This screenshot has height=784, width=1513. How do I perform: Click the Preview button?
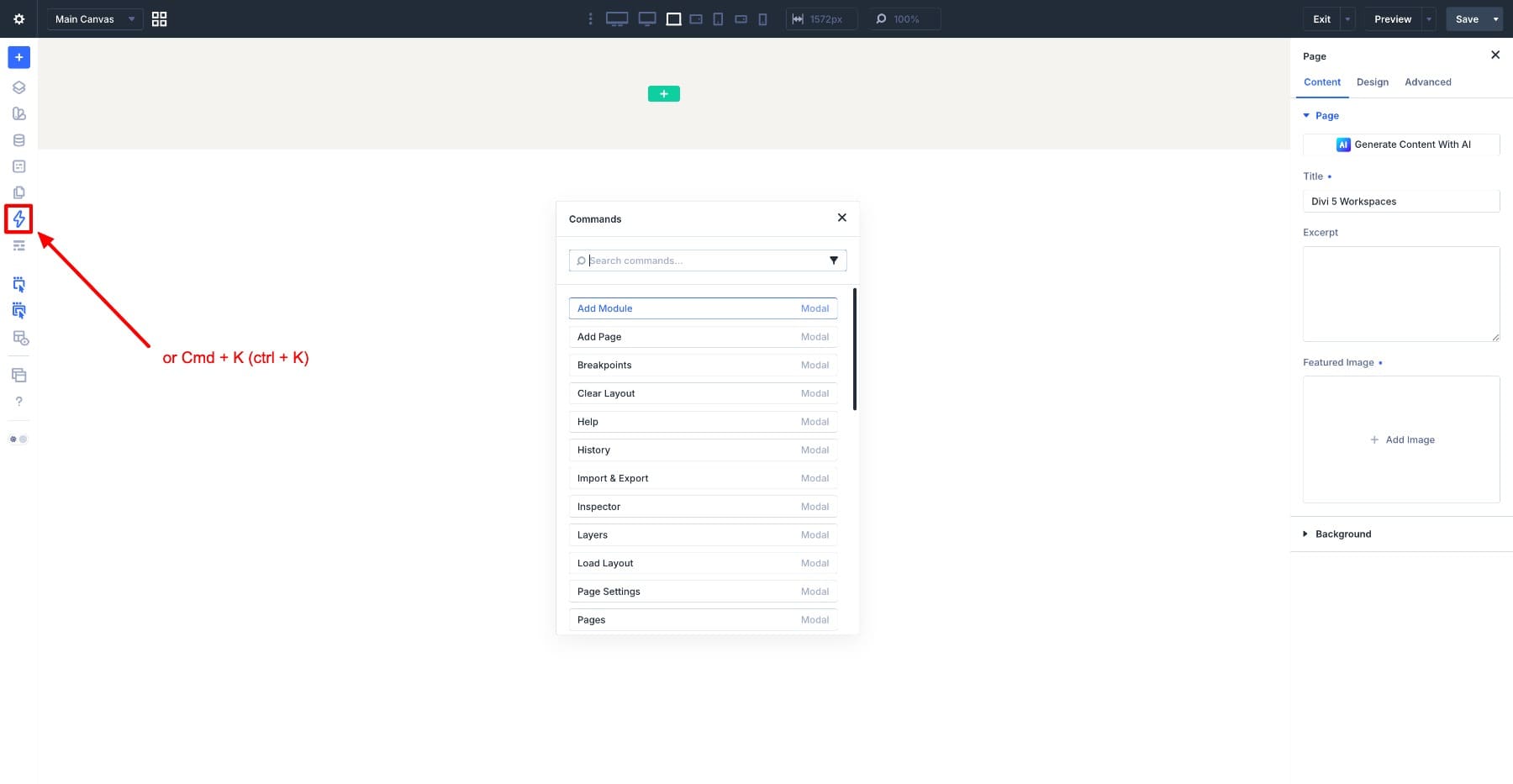click(1393, 18)
